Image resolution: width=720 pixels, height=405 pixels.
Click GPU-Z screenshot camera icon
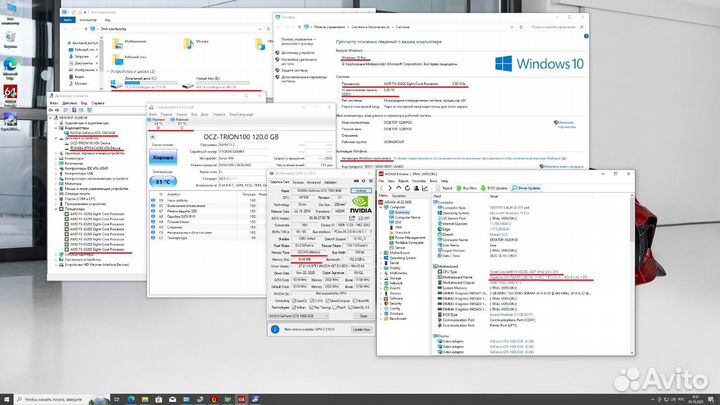pyautogui.click(x=356, y=181)
